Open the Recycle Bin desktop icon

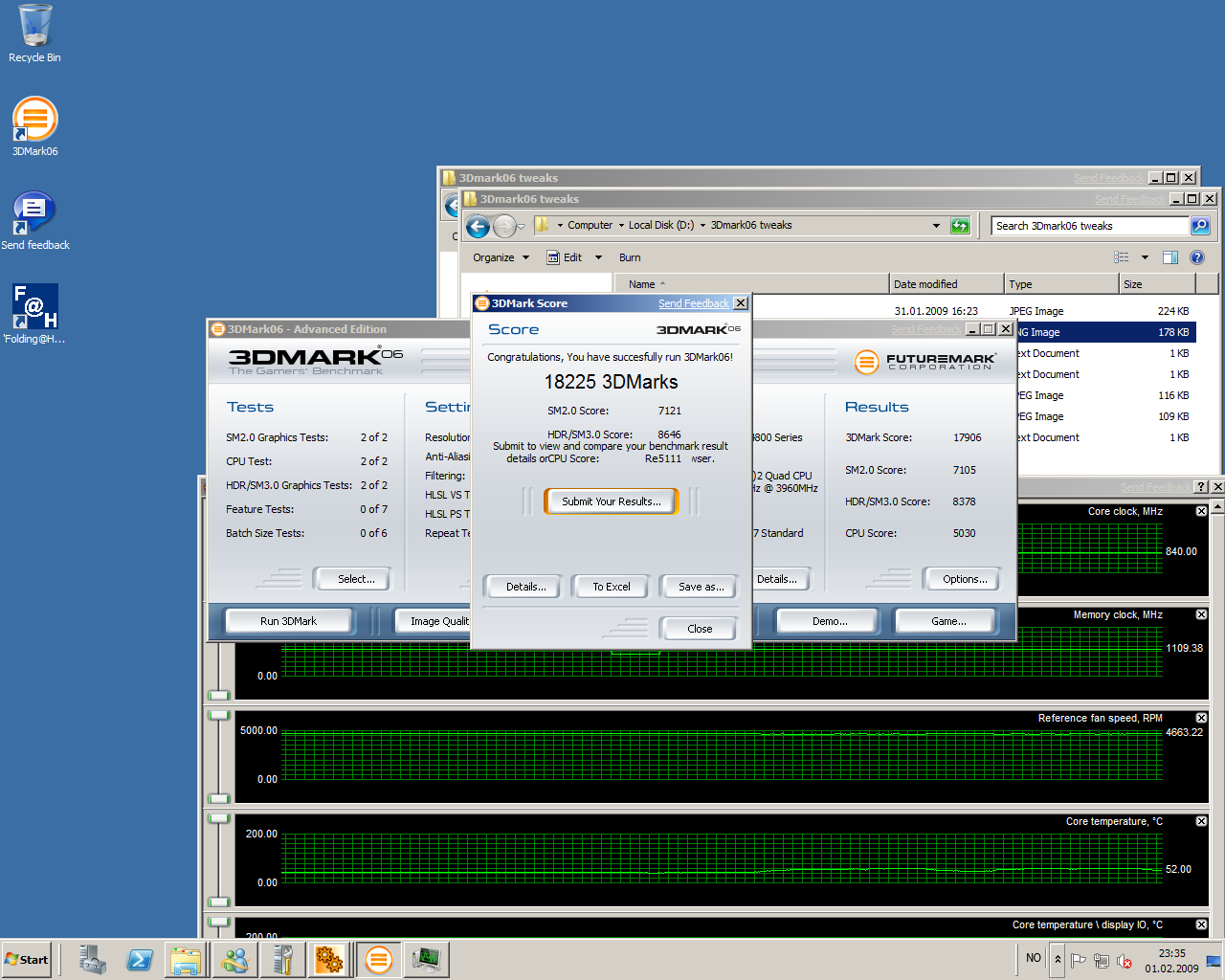pyautogui.click(x=34, y=34)
